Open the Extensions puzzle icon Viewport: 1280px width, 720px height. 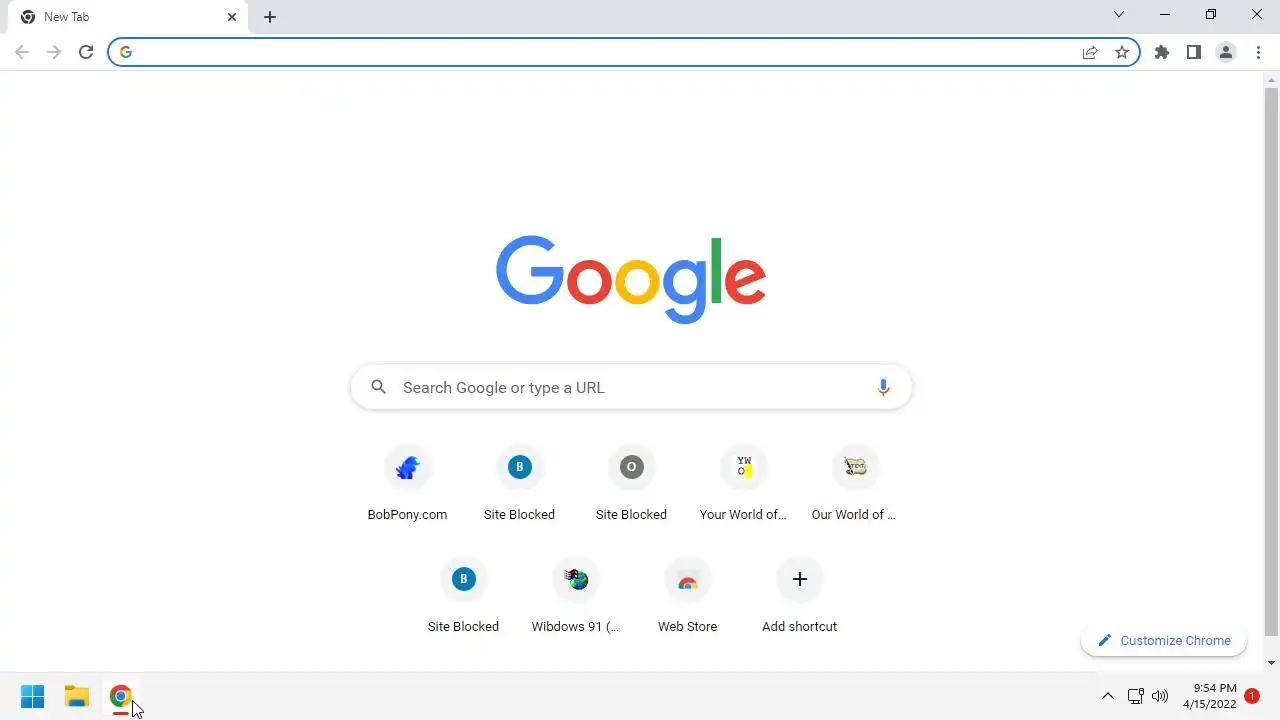[1162, 52]
